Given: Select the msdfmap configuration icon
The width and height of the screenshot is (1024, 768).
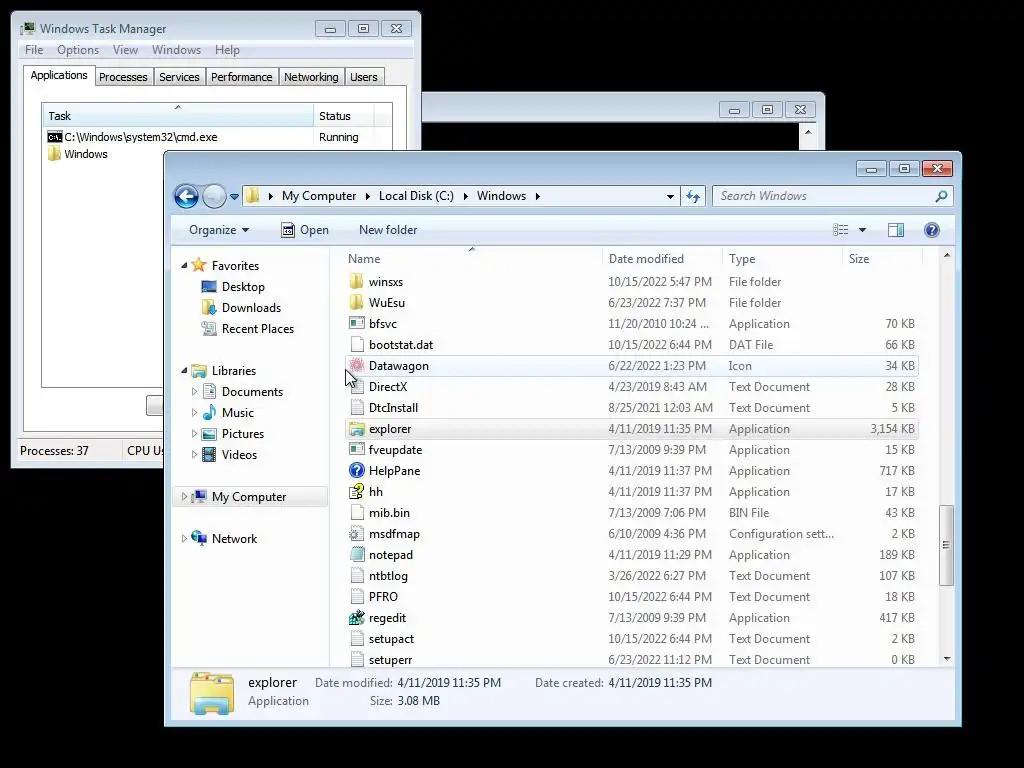Looking at the screenshot, I should (x=357, y=534).
